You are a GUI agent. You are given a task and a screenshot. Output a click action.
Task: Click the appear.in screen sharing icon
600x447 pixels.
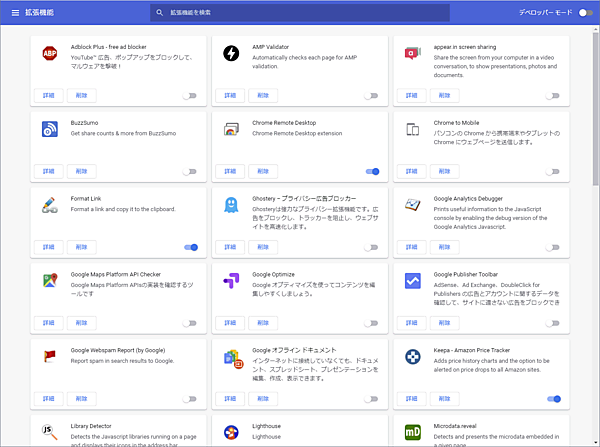tap(412, 53)
